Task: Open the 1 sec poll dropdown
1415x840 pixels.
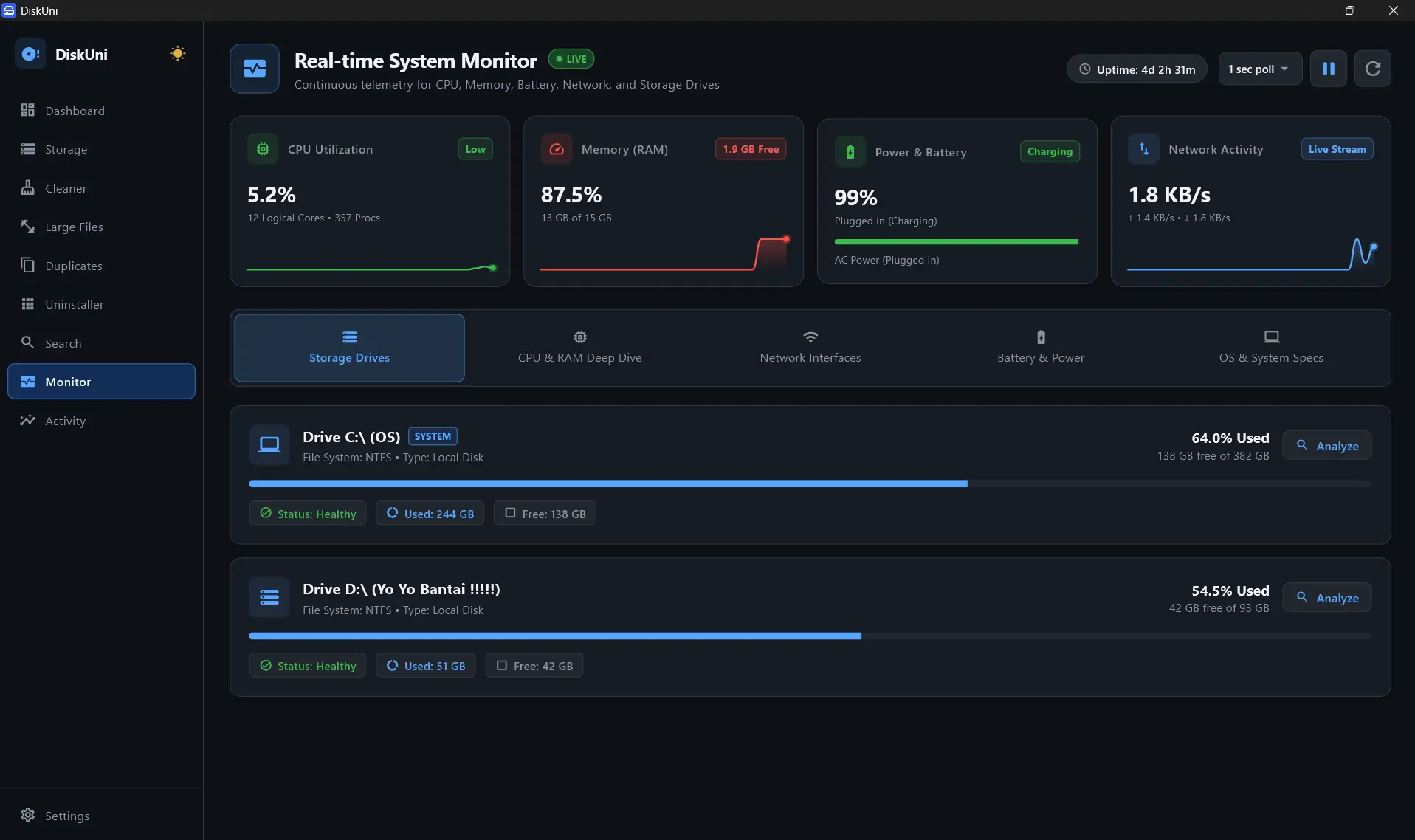Action: tap(1260, 69)
